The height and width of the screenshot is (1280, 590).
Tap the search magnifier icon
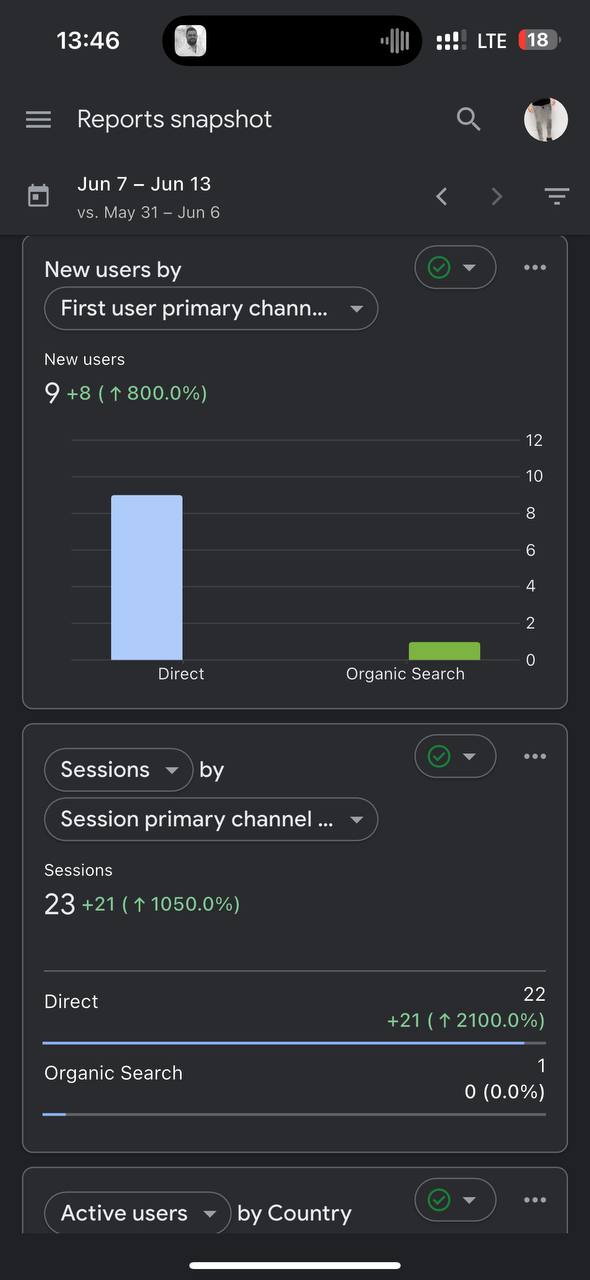[x=469, y=119]
